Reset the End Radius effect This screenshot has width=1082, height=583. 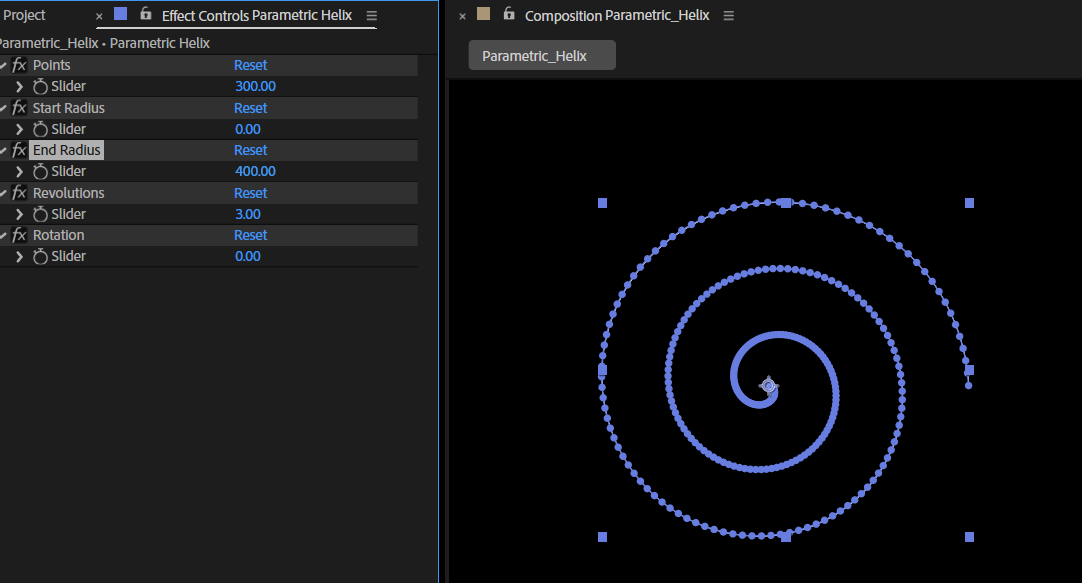point(250,150)
